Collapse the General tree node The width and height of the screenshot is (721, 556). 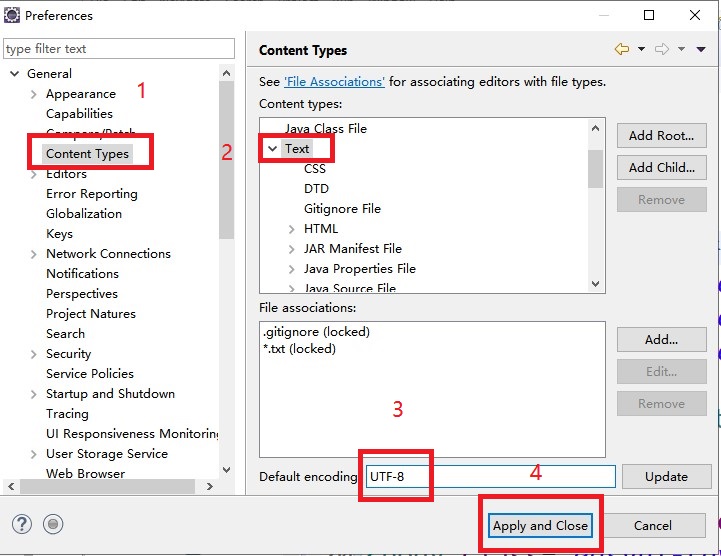point(14,74)
